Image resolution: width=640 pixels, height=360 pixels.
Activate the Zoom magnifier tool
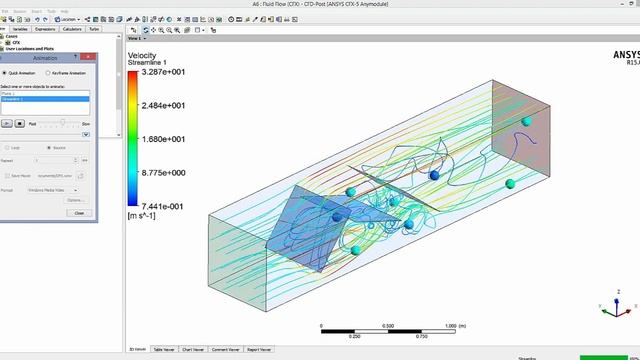tap(161, 30)
